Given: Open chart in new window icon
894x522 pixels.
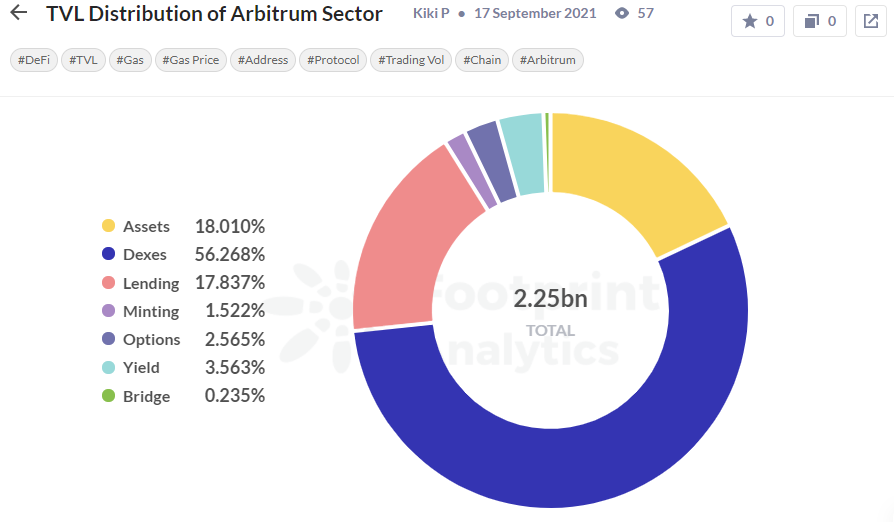Looking at the screenshot, I should click(871, 21).
